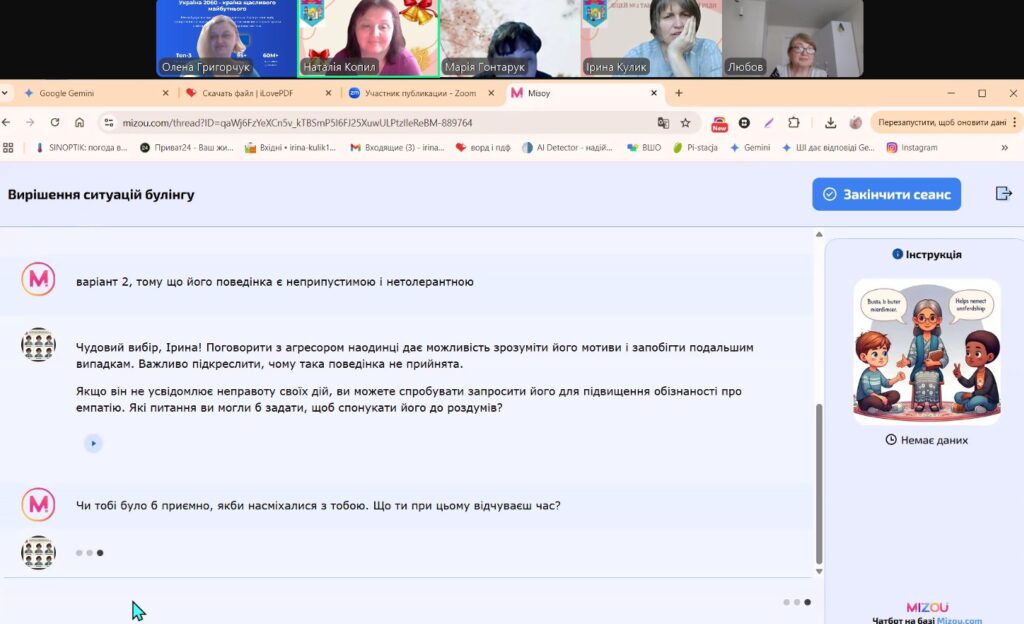
Task: Close the Google Gemini tab
Action: (165, 93)
